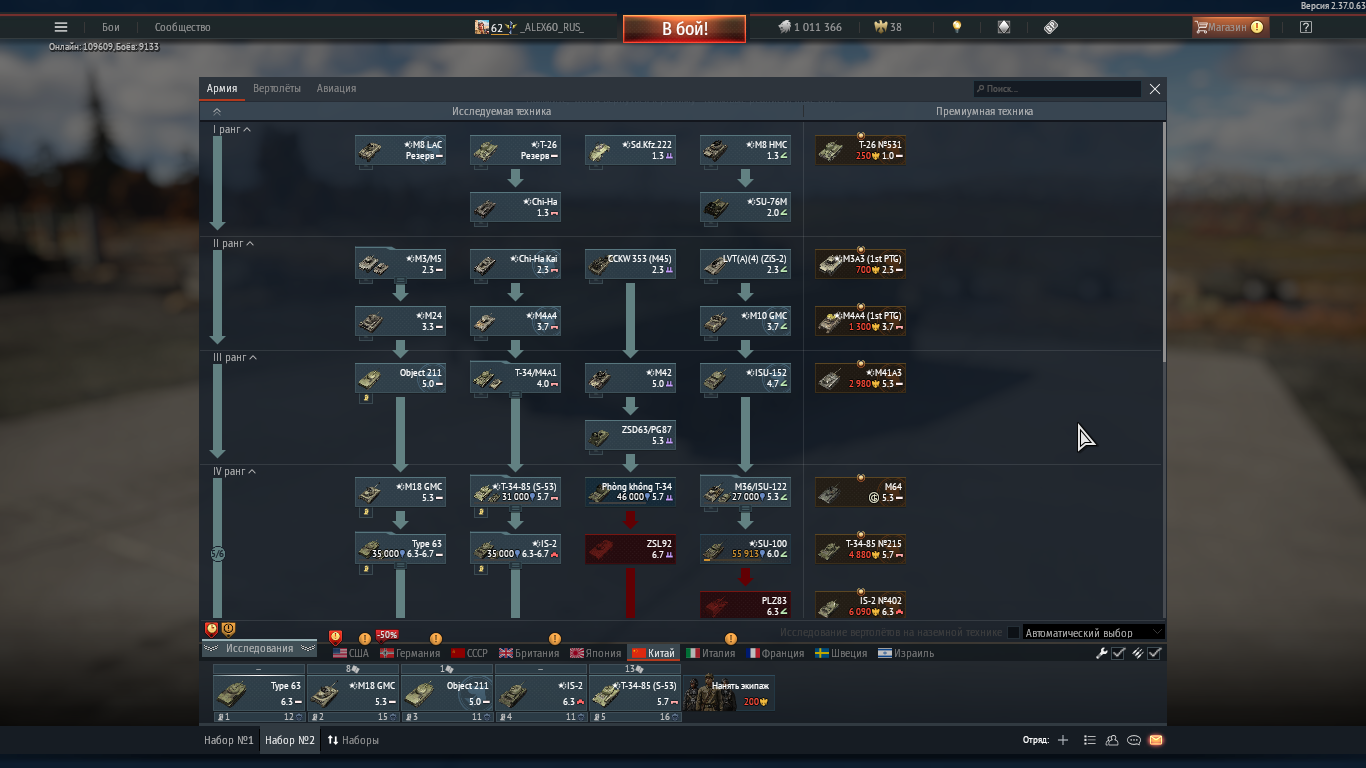The height and width of the screenshot is (768, 1366).
Task: Select the SU-76M vehicle card
Action: 745,207
